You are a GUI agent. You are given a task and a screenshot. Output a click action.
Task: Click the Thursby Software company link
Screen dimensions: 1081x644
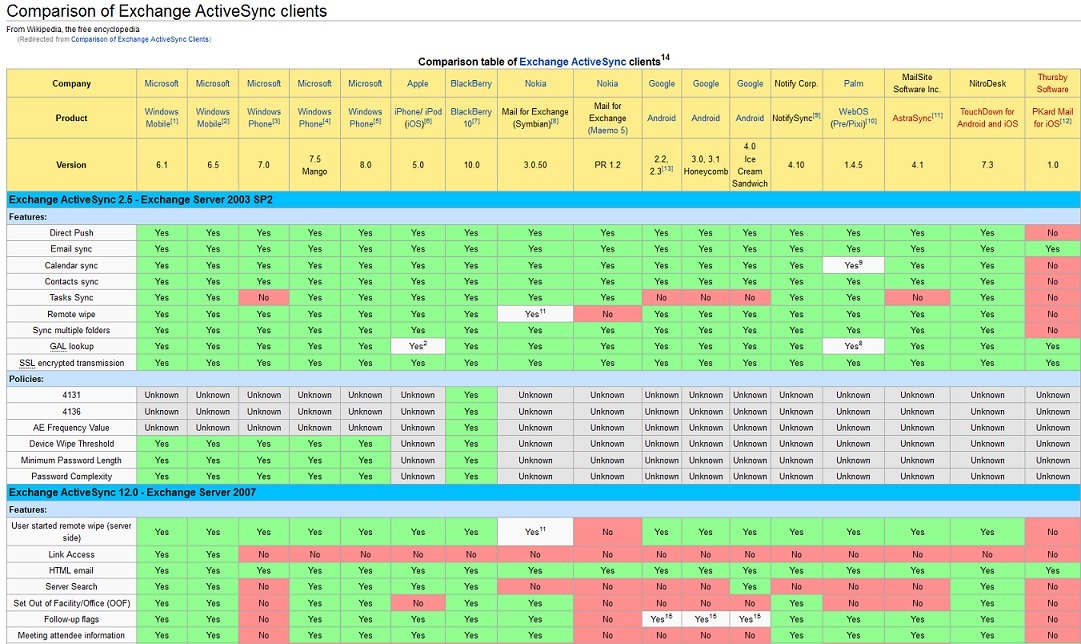click(1053, 83)
